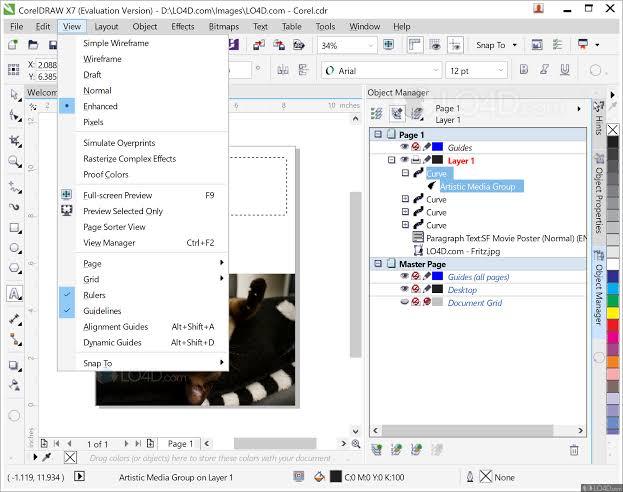Viewport: 623px width, 492px height.
Task: Switch to the Hints docker tab
Action: [599, 118]
